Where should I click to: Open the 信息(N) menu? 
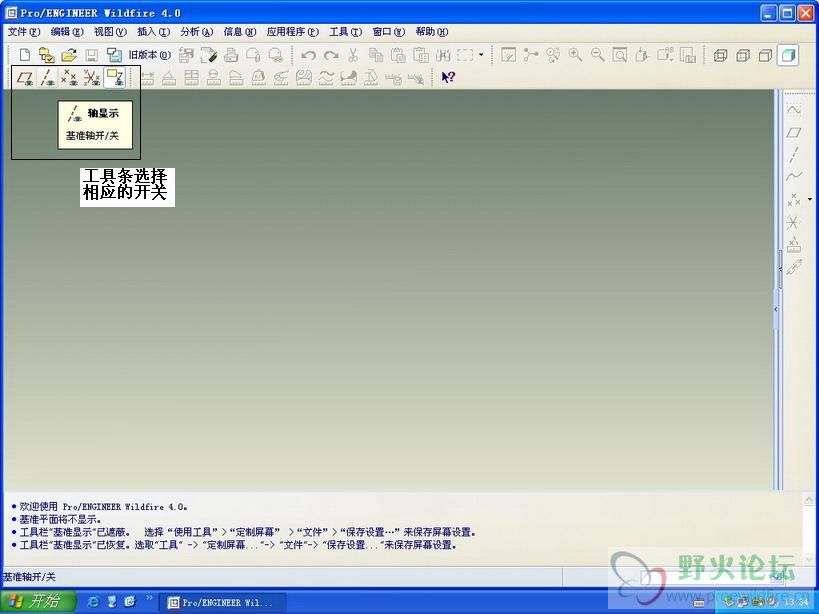(240, 32)
